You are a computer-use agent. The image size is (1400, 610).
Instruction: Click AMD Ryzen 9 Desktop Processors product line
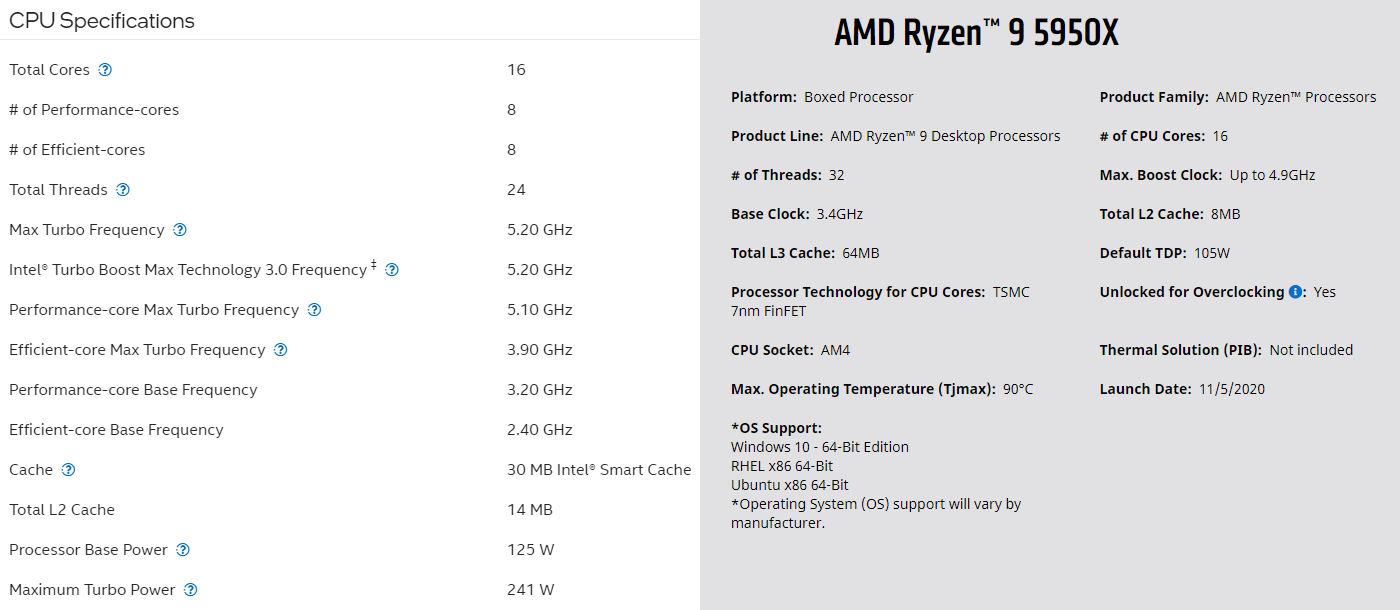point(945,136)
